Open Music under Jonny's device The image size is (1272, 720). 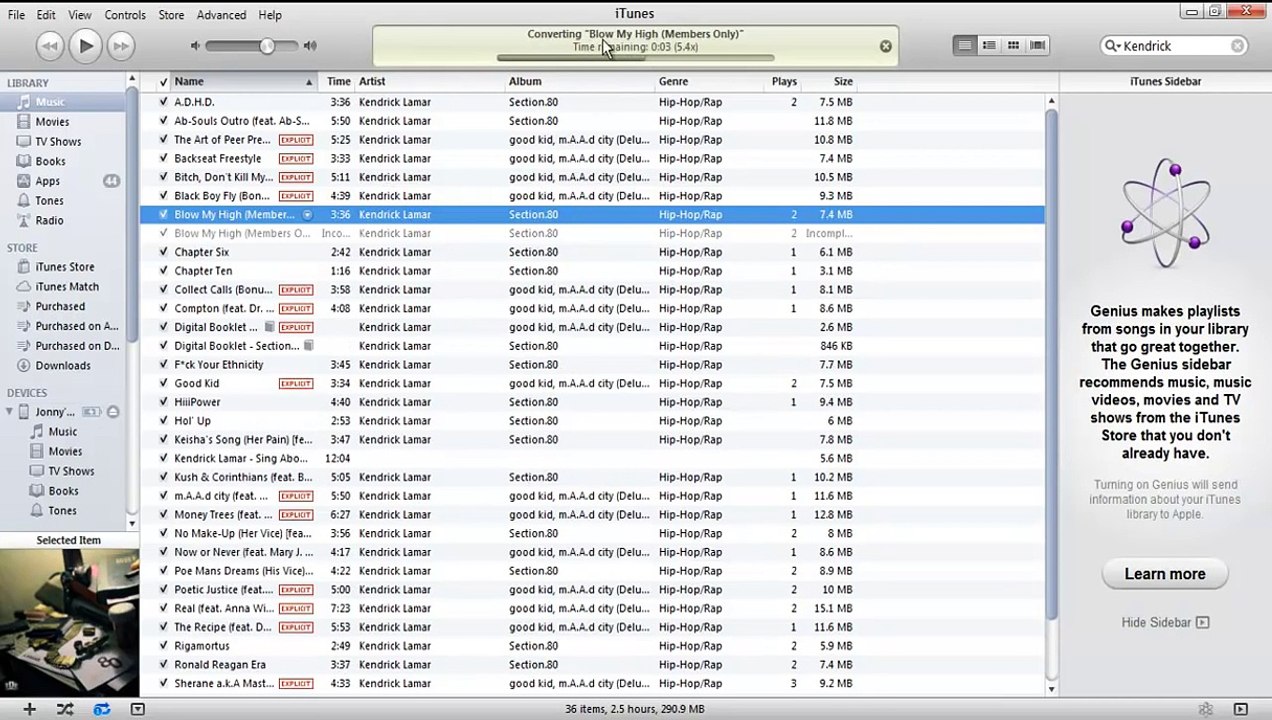point(62,432)
